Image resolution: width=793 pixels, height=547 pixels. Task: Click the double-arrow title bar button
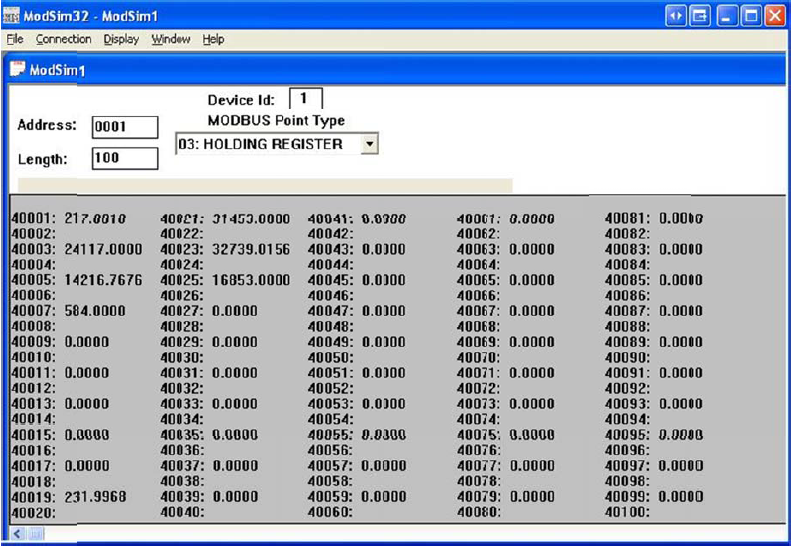point(676,16)
